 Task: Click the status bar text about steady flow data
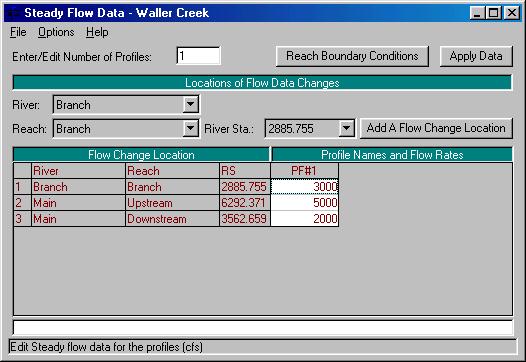pos(106,347)
